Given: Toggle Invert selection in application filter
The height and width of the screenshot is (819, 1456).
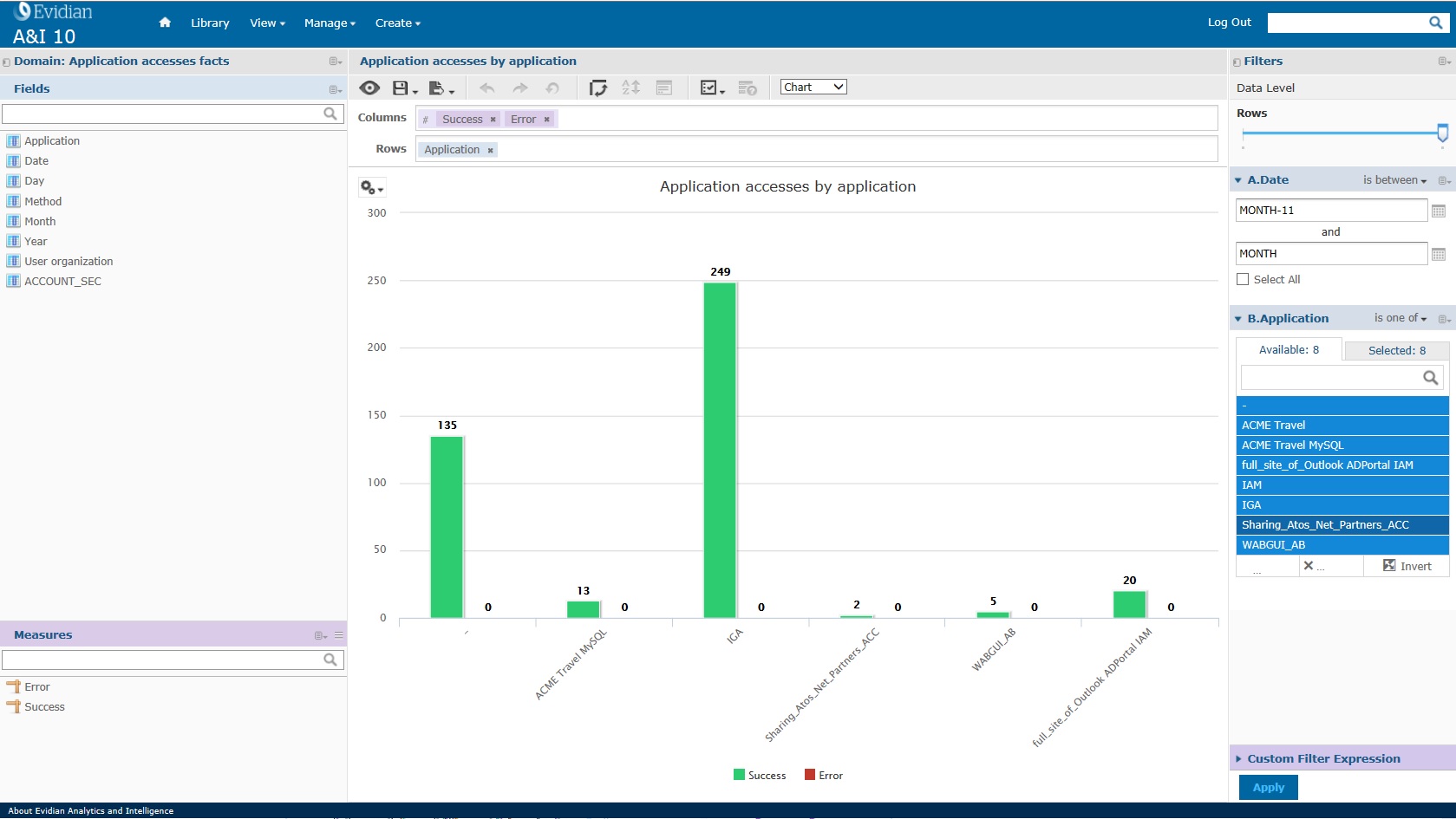Looking at the screenshot, I should click(1407, 566).
